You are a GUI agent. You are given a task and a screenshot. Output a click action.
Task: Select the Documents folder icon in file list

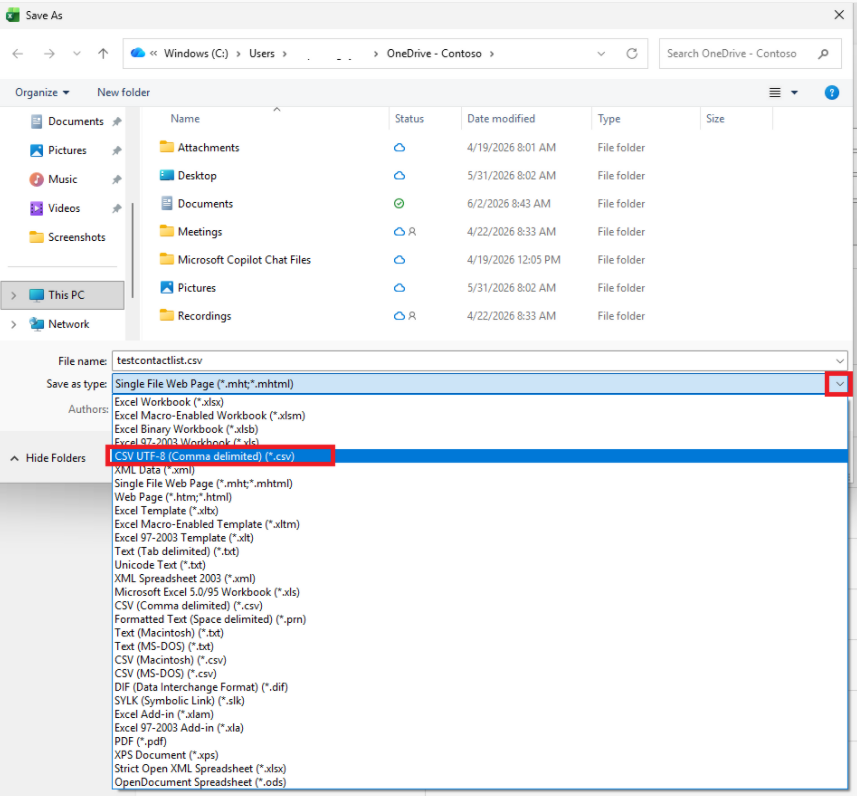(167, 203)
